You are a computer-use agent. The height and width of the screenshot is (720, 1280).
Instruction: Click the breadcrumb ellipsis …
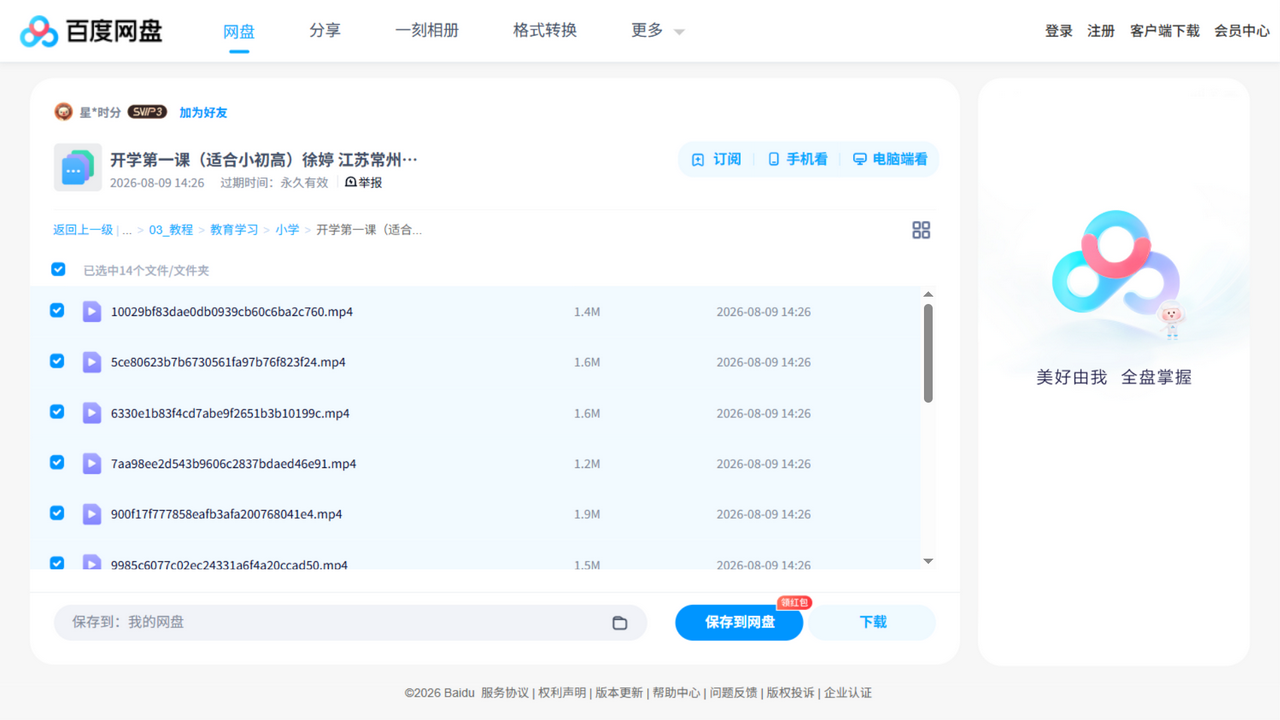(127, 230)
